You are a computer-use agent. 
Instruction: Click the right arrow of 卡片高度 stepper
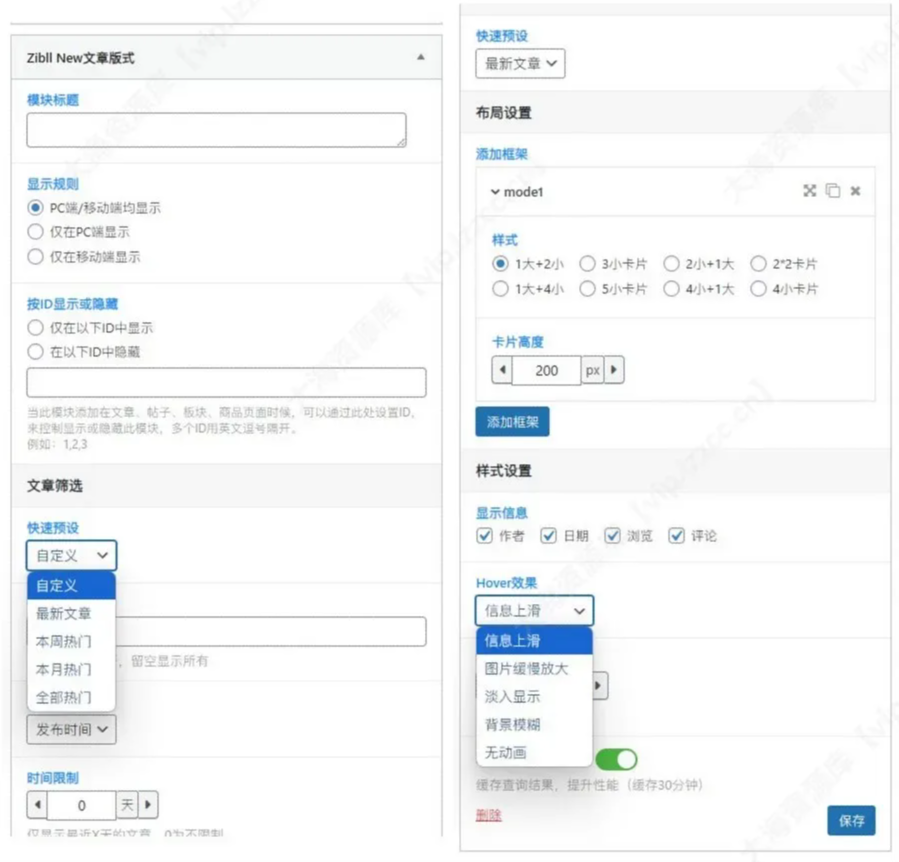(613, 370)
